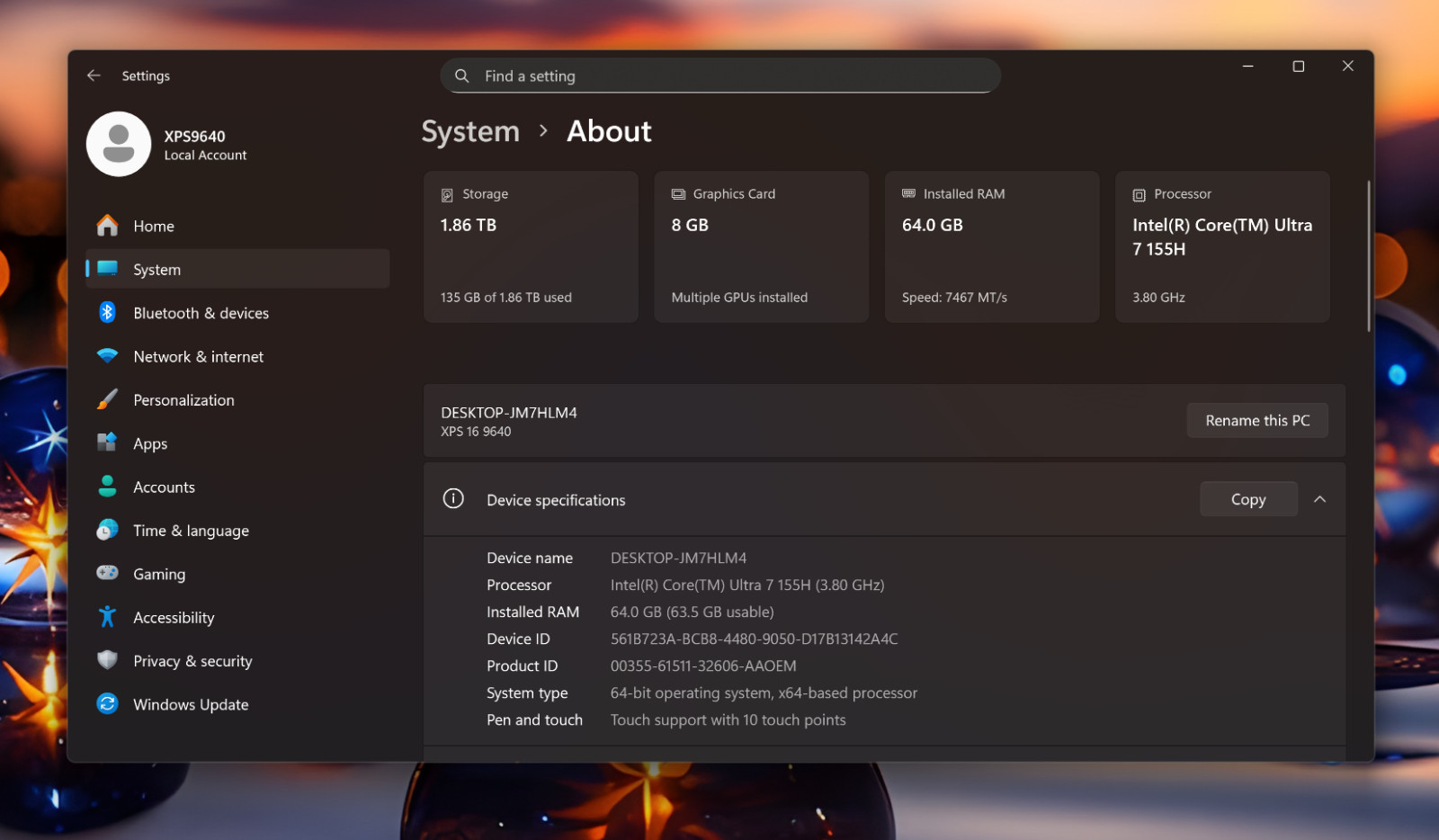Open the Graphics Card 8 GB card
Screen dimensions: 1439x840
[762, 246]
